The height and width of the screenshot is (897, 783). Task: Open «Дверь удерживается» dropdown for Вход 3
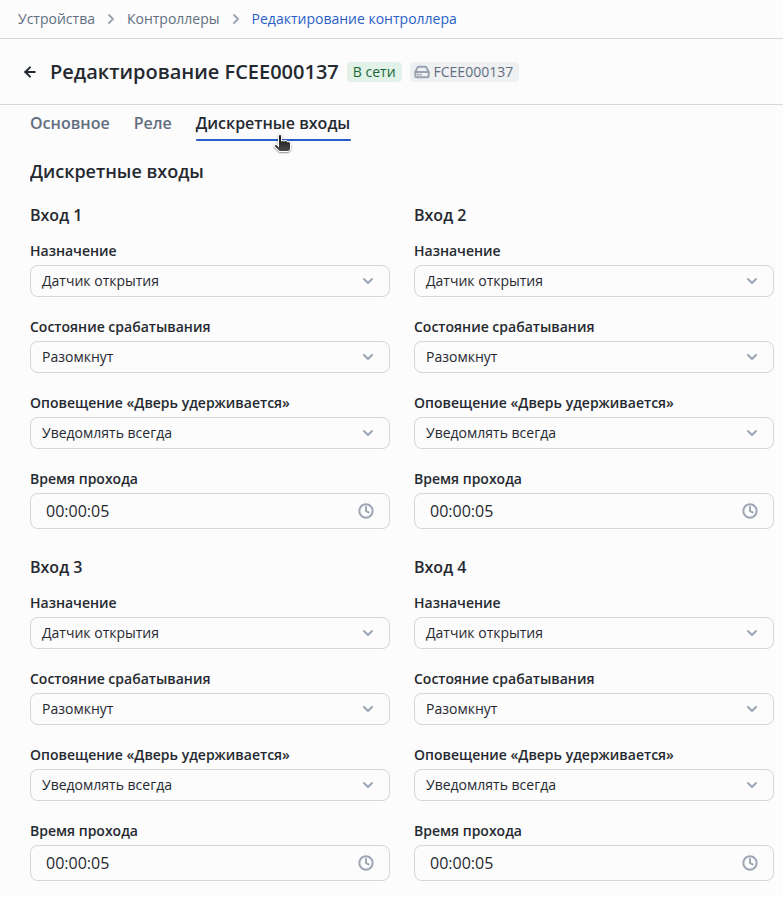pyautogui.click(x=209, y=785)
